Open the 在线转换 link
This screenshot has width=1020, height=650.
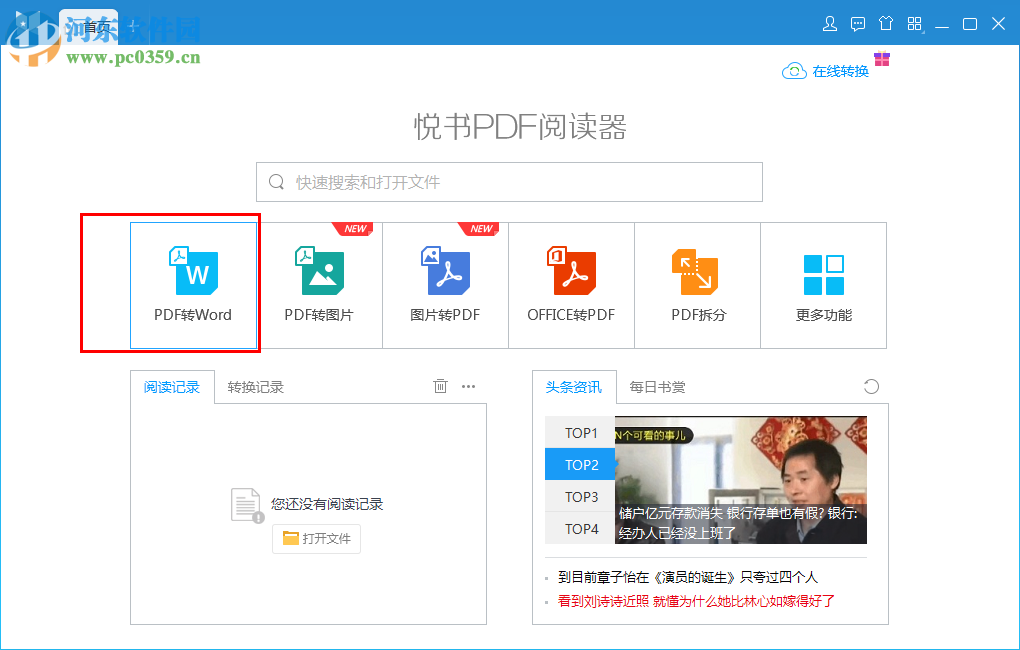840,71
